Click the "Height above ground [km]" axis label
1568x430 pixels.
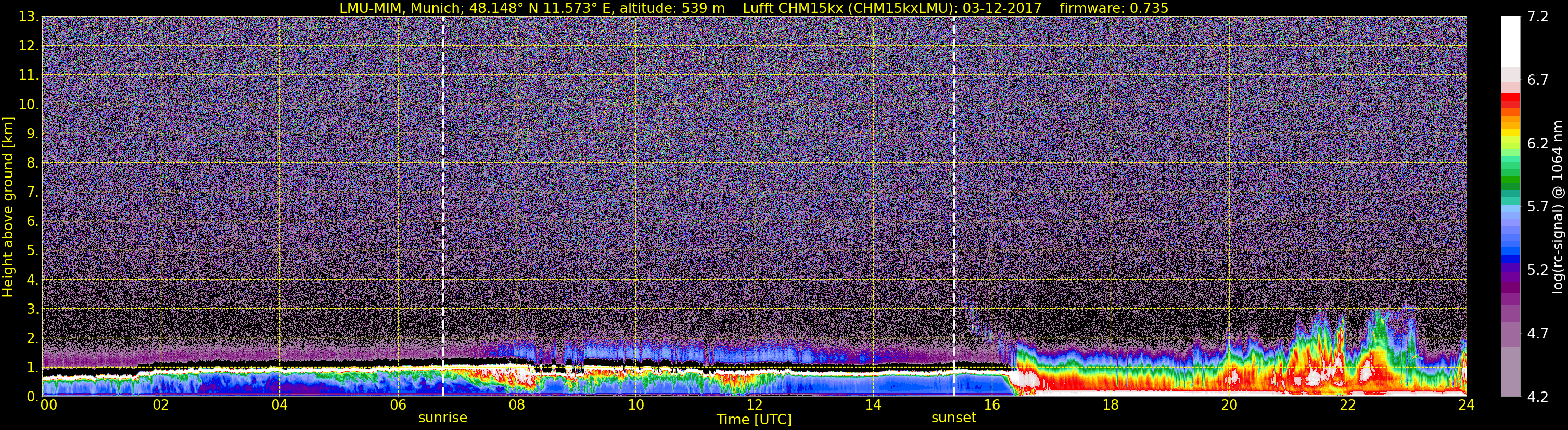click(8, 207)
